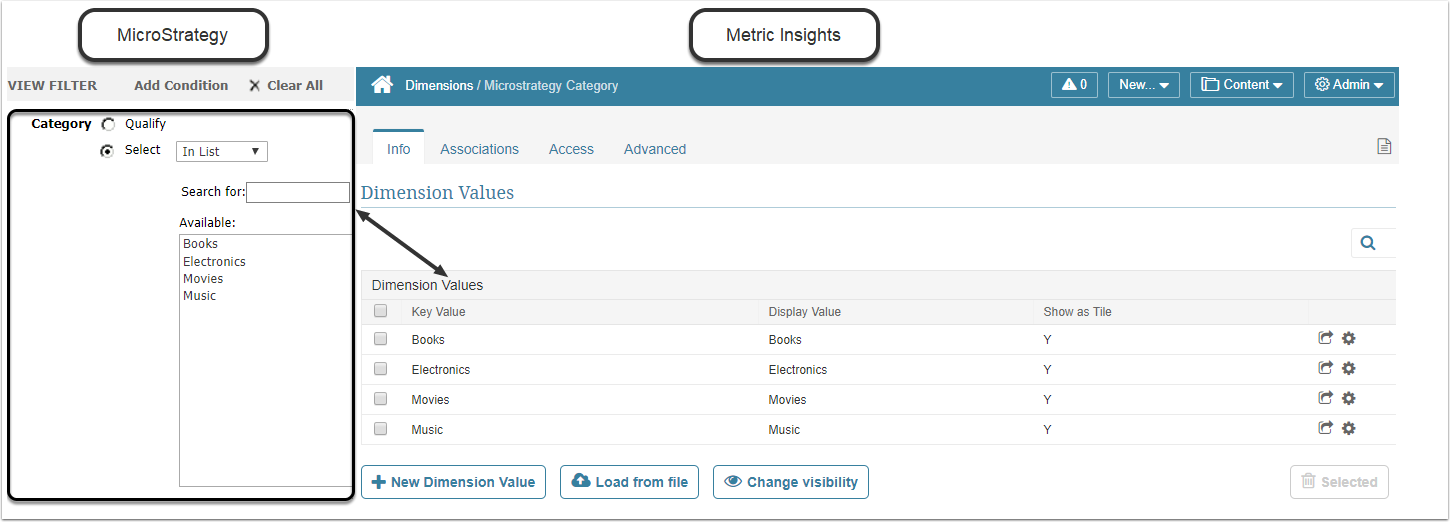This screenshot has width=1450, height=522.
Task: Check the Music row checkbox
Action: [x=380, y=429]
